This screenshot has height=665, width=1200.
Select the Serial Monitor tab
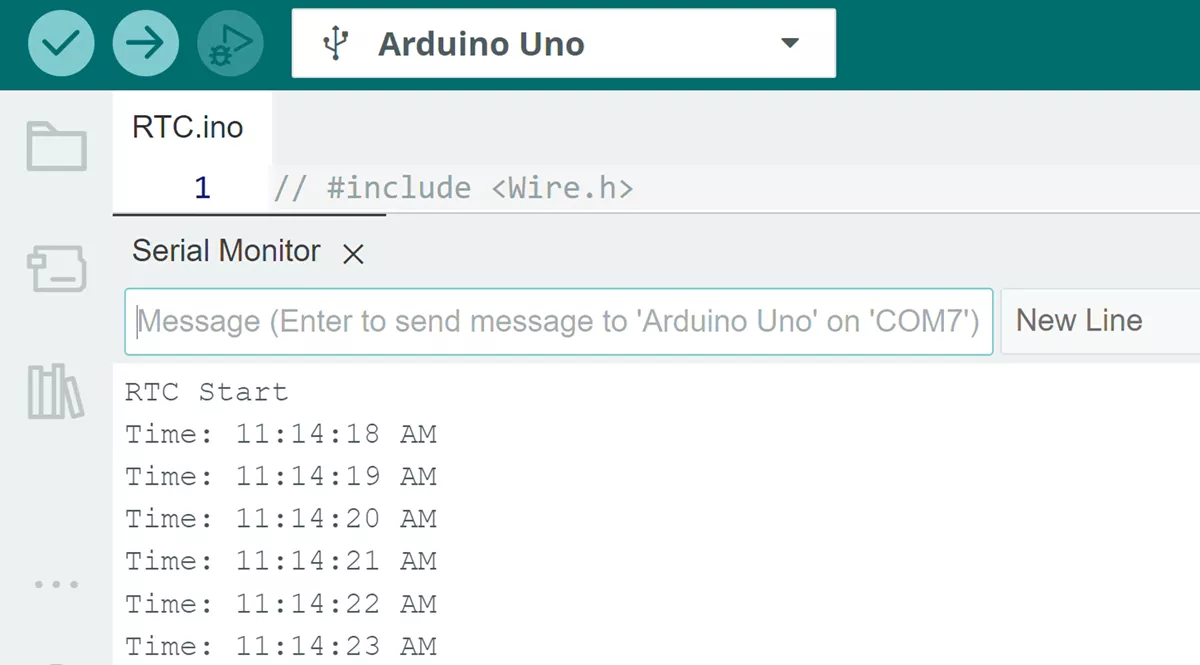[226, 250]
